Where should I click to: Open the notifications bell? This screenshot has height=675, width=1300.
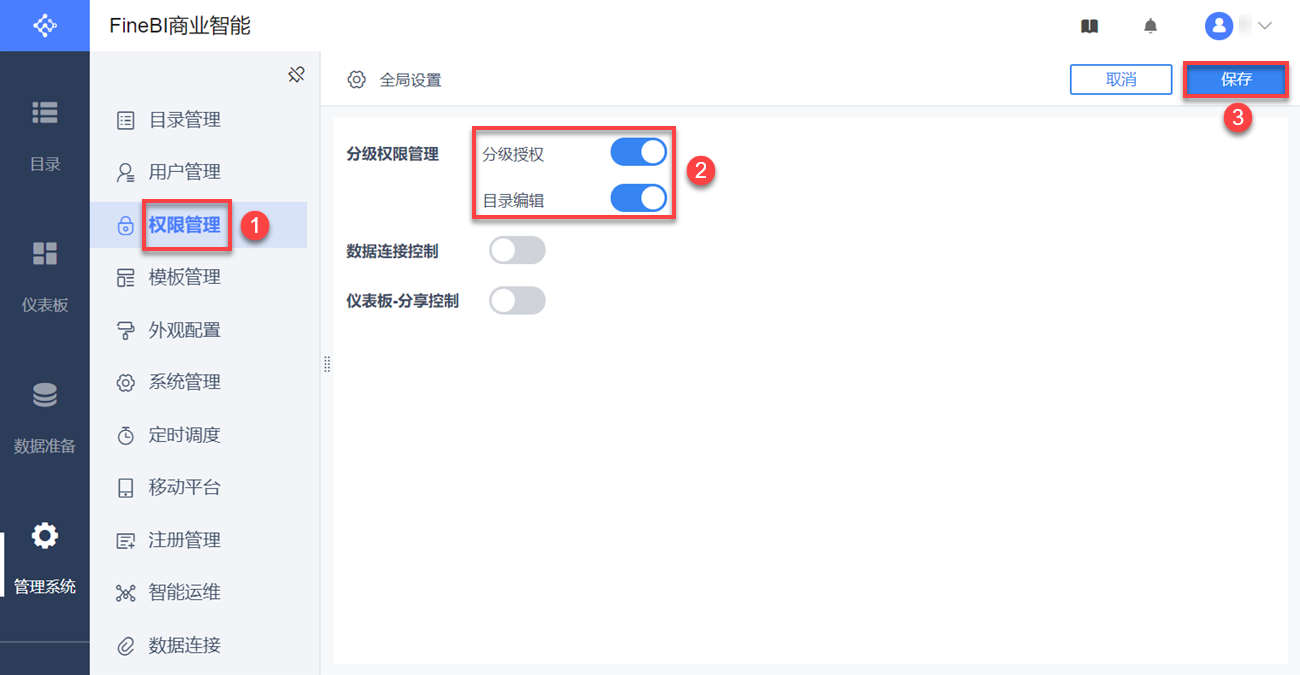coord(1151,26)
